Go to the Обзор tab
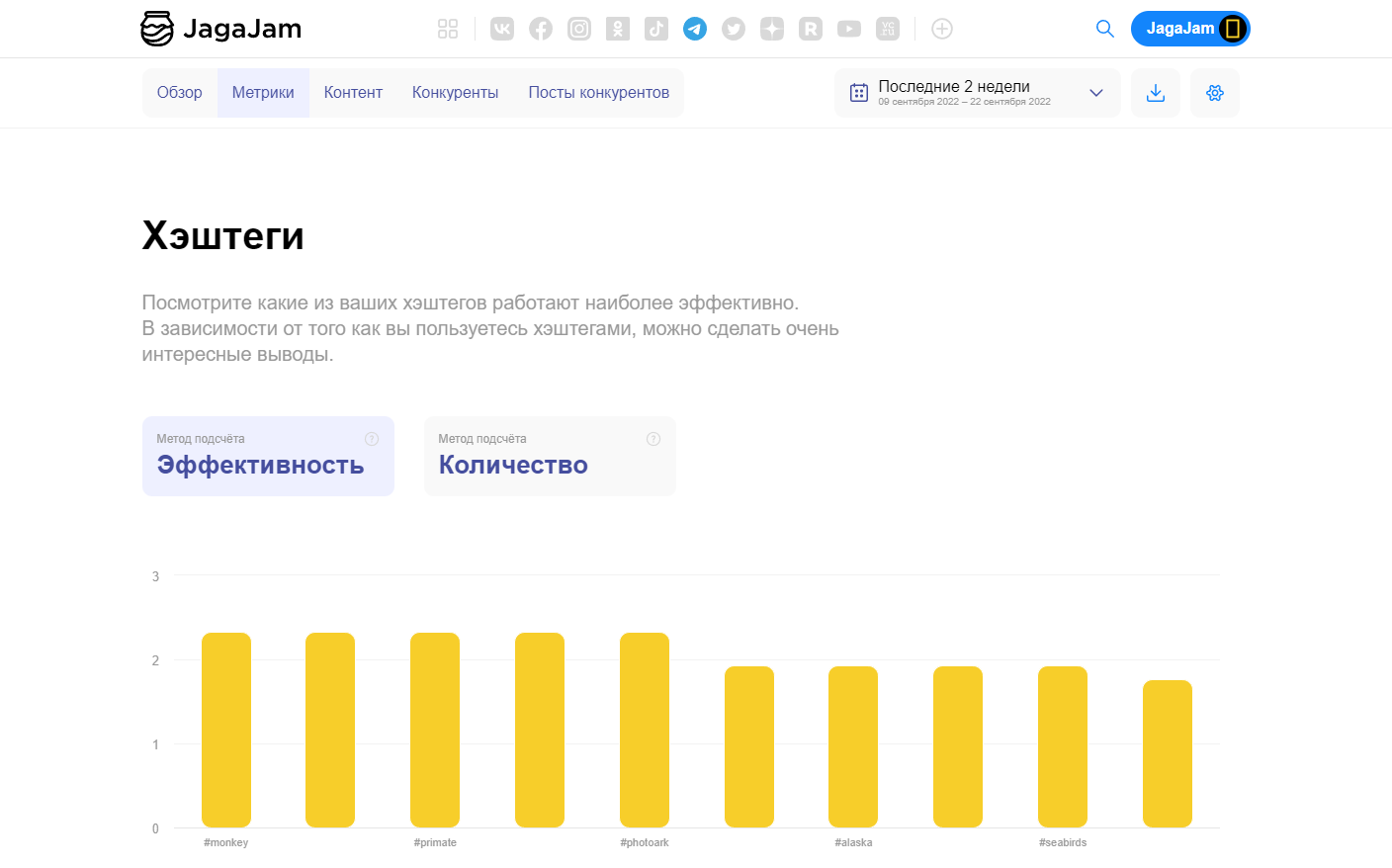The image size is (1392, 868). coord(180,93)
